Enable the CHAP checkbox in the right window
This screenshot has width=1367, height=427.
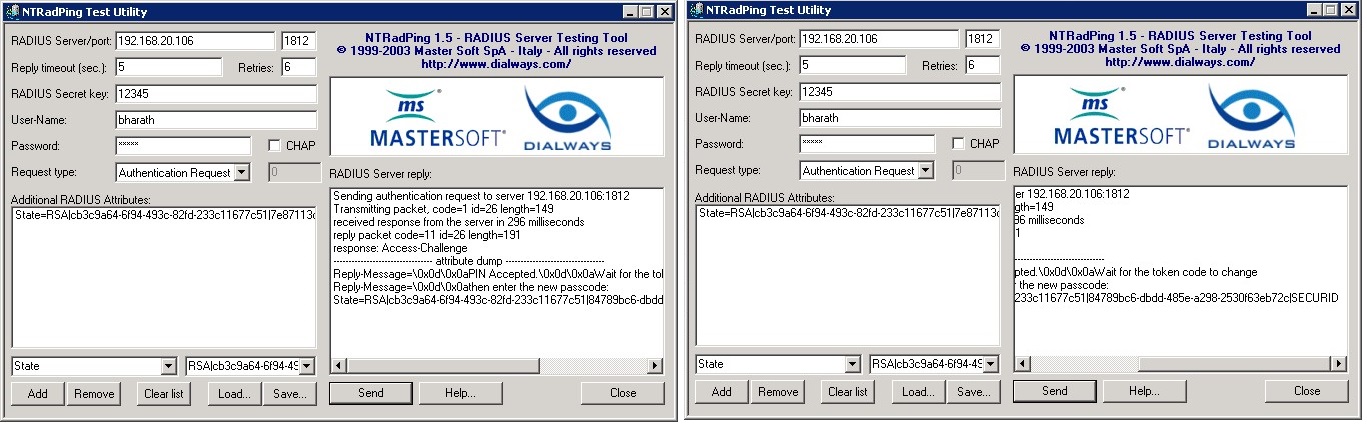click(959, 144)
